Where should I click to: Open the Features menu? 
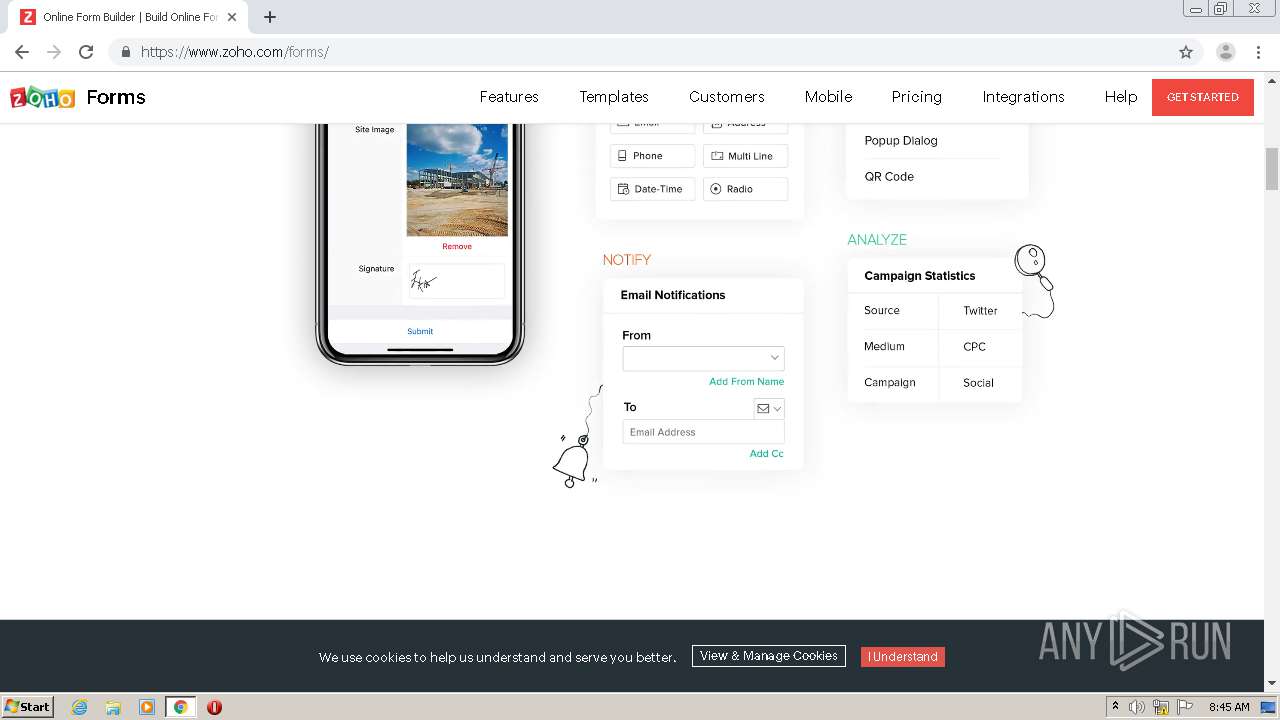point(509,97)
